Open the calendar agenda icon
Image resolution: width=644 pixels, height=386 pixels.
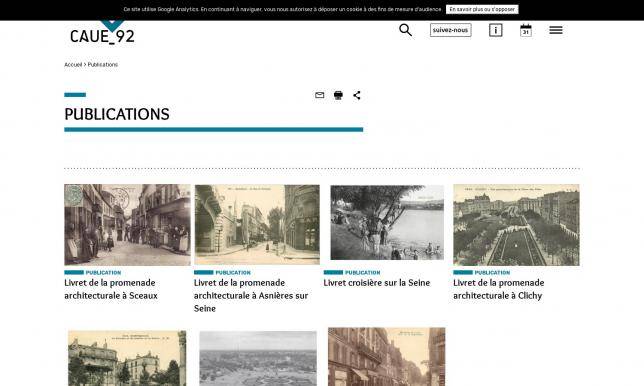pyautogui.click(x=525, y=30)
